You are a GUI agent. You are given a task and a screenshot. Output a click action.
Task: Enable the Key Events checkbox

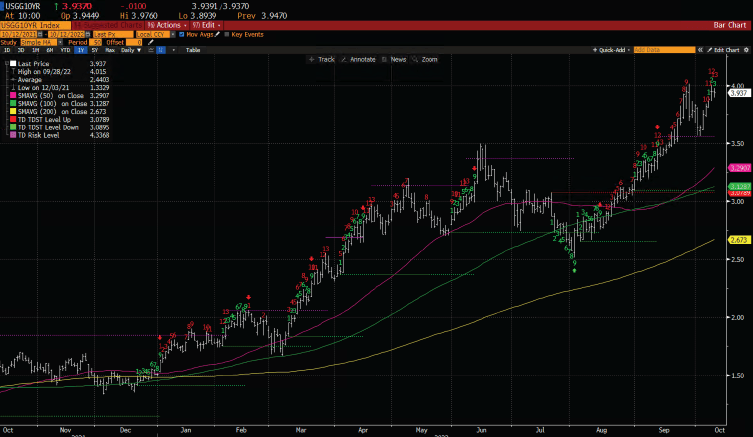(x=228, y=34)
